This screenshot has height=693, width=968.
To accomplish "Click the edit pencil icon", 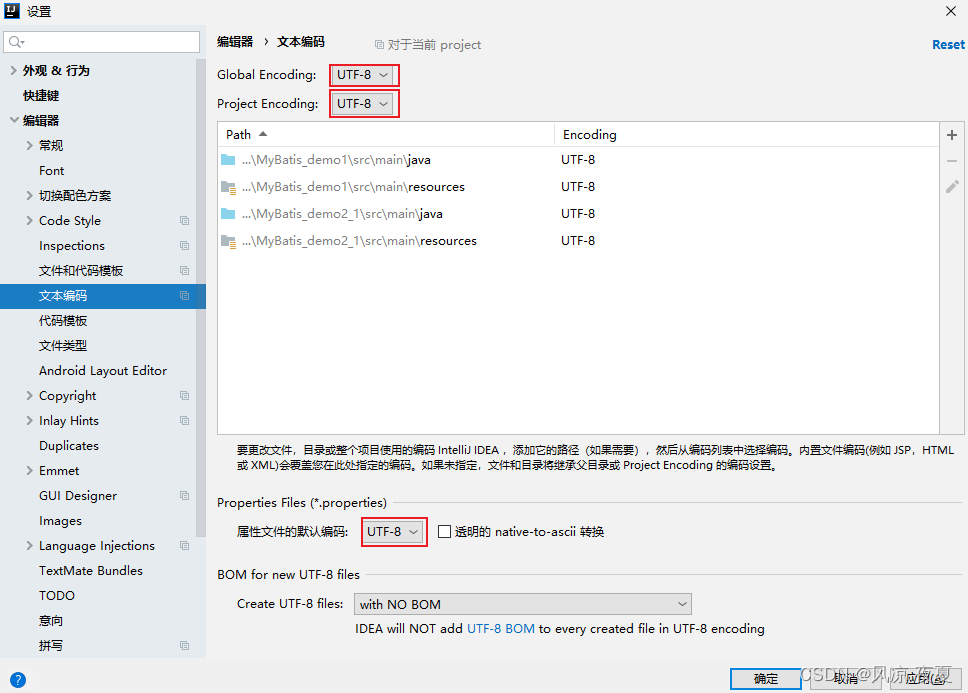I will tap(952, 186).
